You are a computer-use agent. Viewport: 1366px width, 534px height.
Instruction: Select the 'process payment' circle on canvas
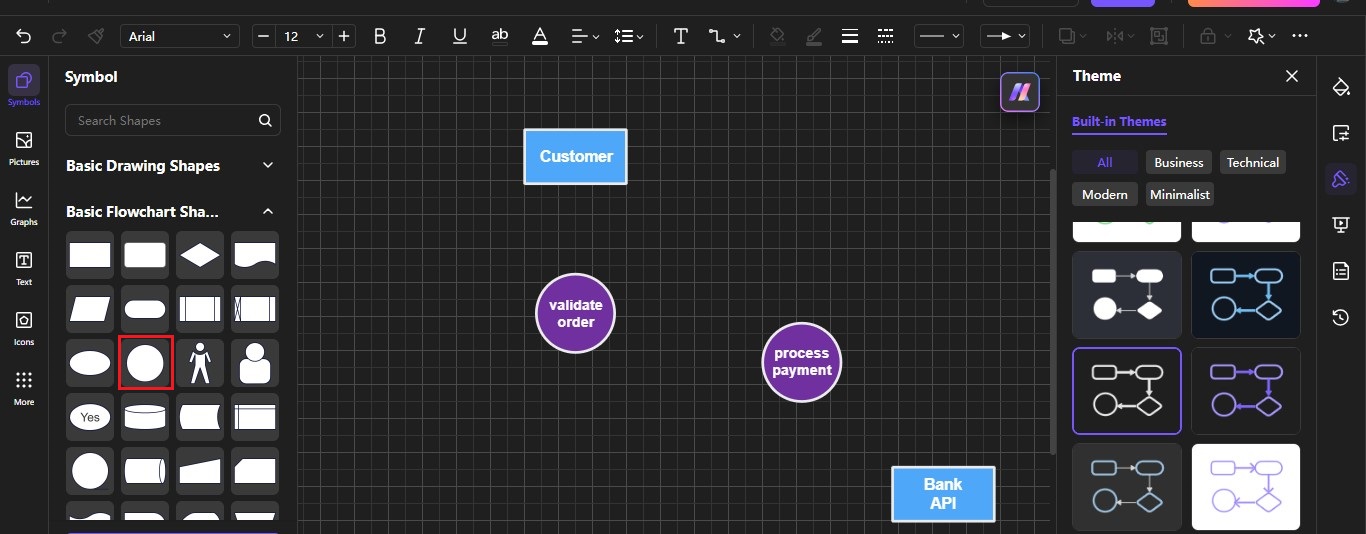(x=802, y=362)
